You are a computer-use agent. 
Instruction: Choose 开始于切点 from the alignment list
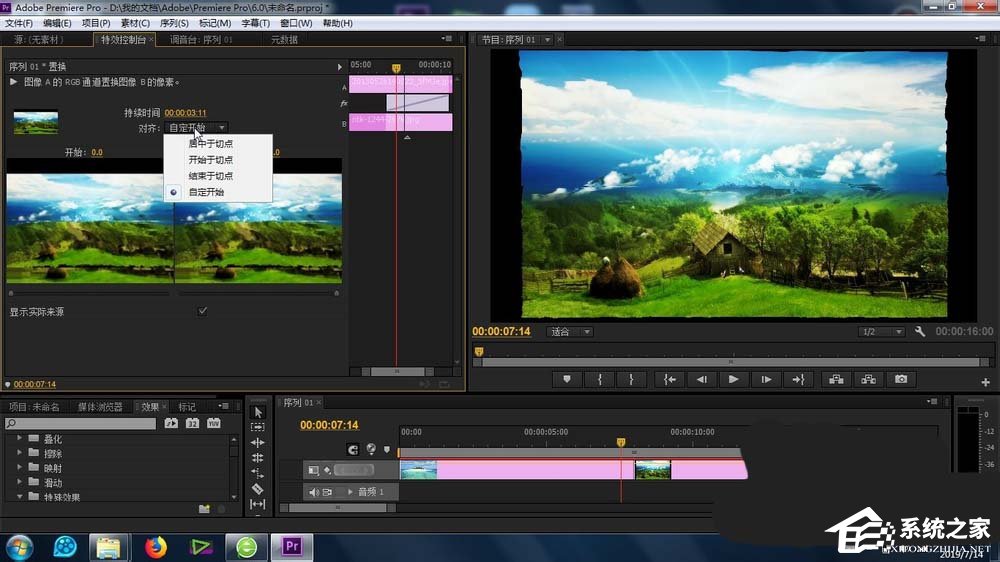pyautogui.click(x=210, y=159)
